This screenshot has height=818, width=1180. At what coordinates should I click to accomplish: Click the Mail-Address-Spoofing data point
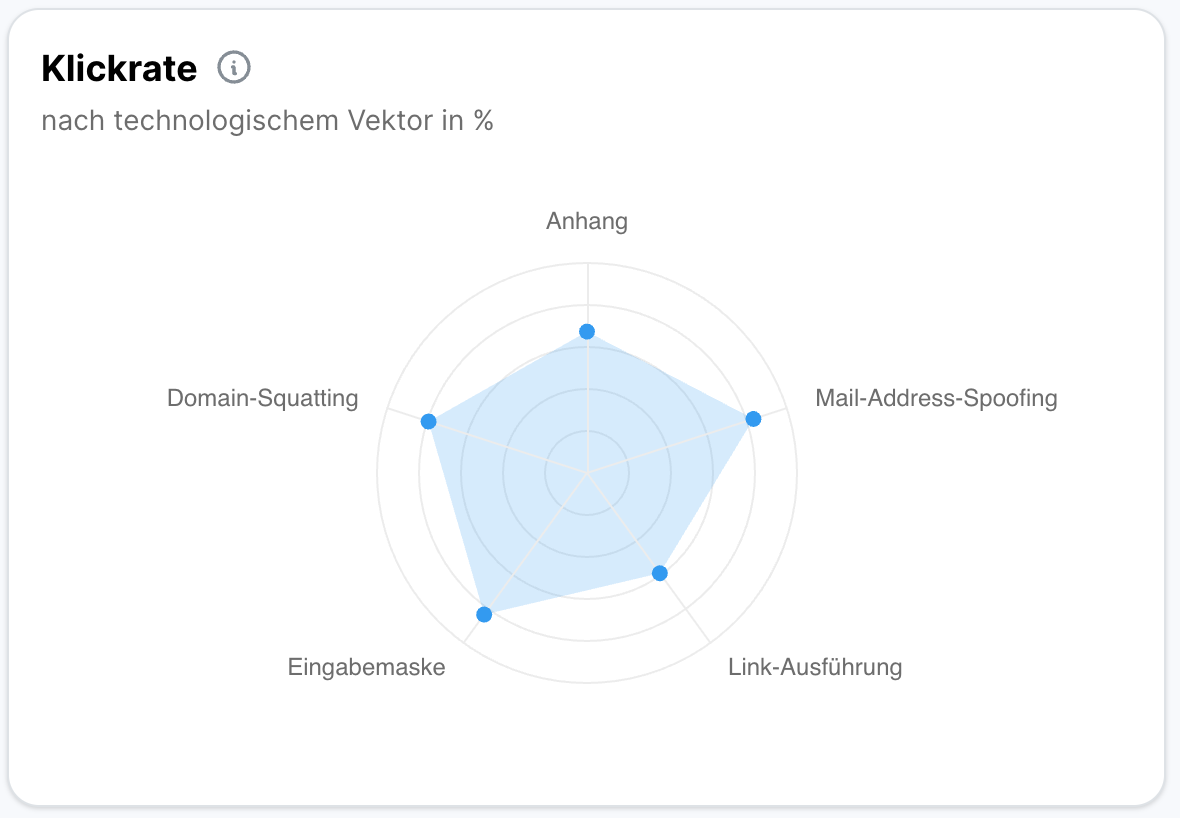coord(754,418)
